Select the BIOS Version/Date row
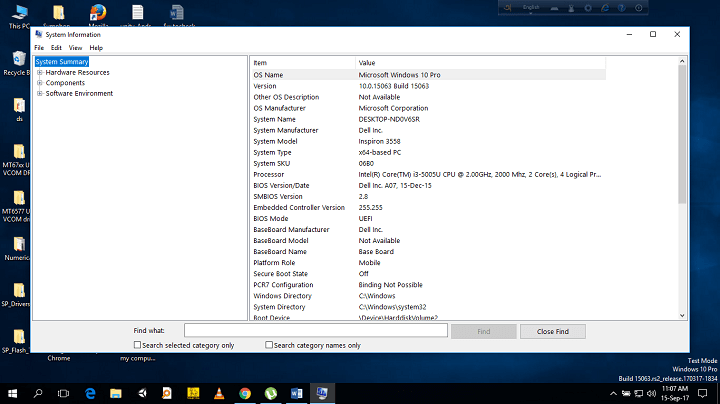Screen dimensions: 720x404 [x=428, y=185]
